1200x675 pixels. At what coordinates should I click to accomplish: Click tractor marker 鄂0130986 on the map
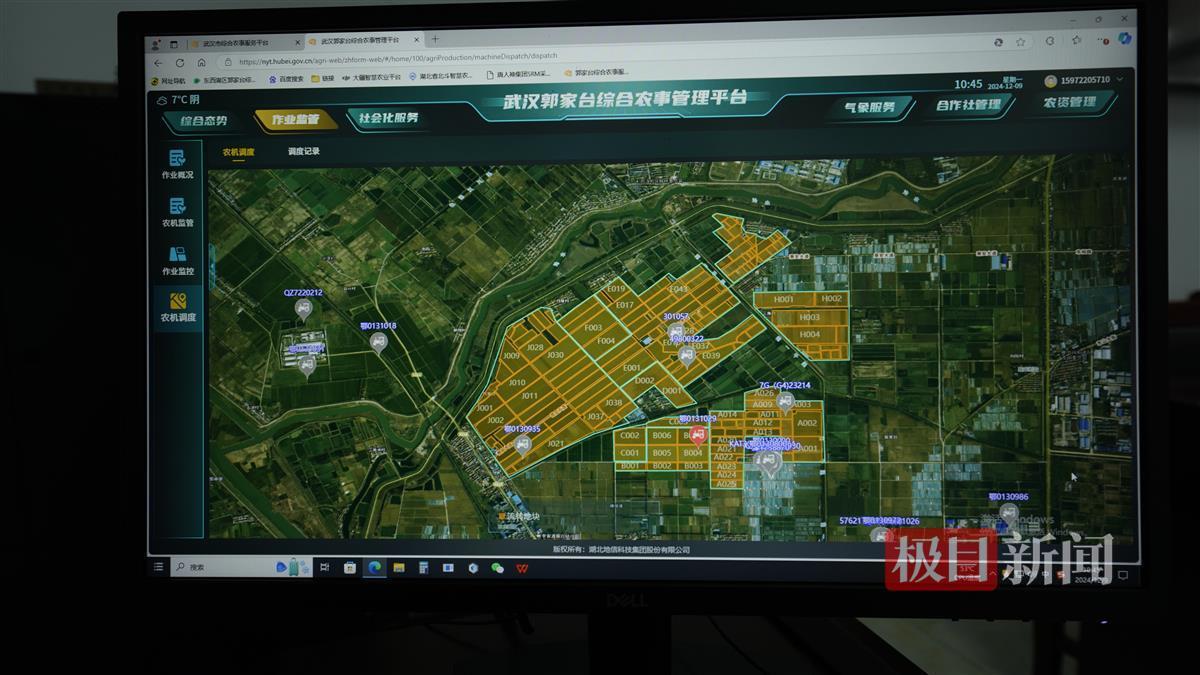coord(1008,513)
